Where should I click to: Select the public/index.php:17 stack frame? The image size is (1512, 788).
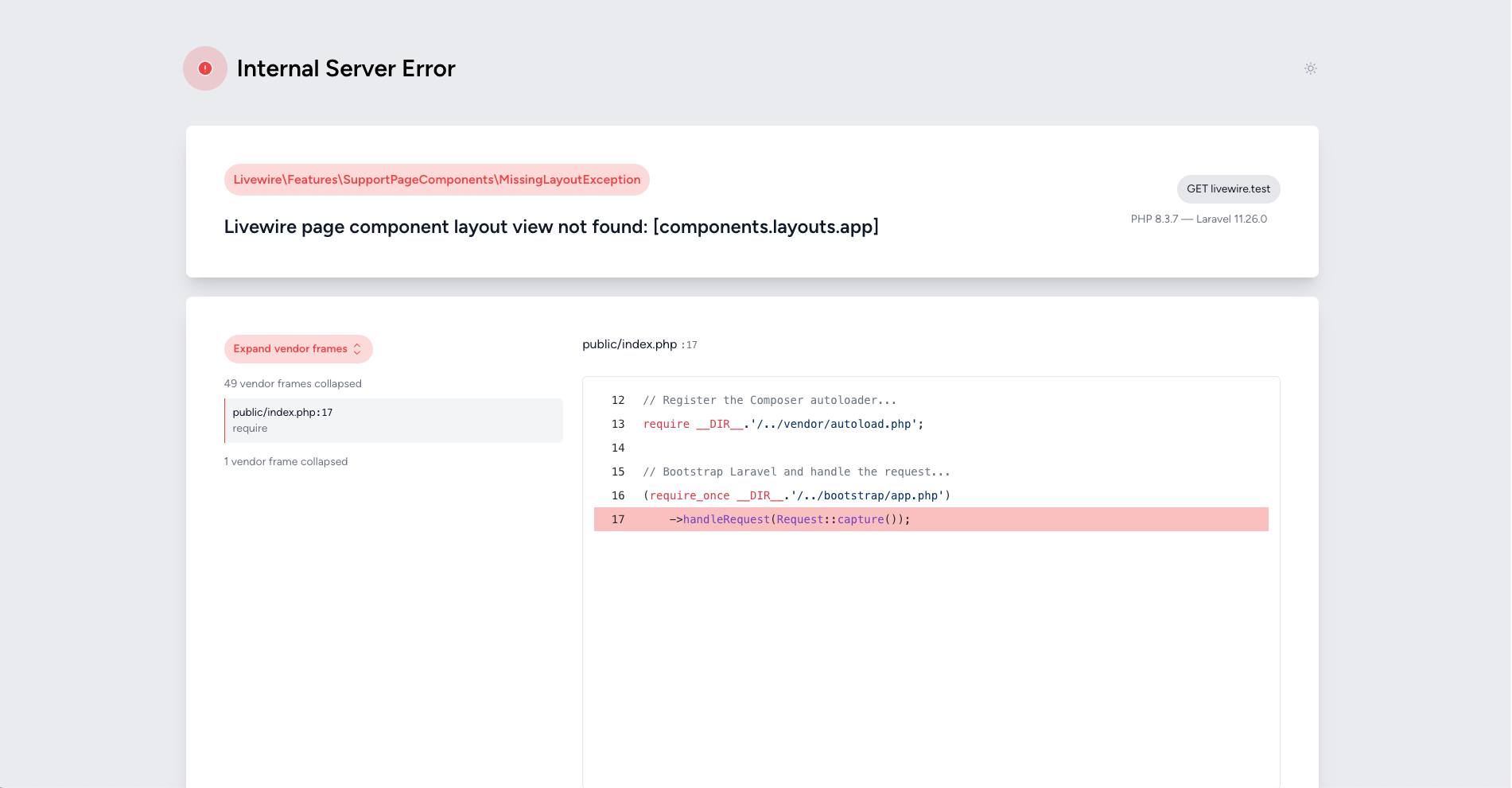[x=394, y=421]
